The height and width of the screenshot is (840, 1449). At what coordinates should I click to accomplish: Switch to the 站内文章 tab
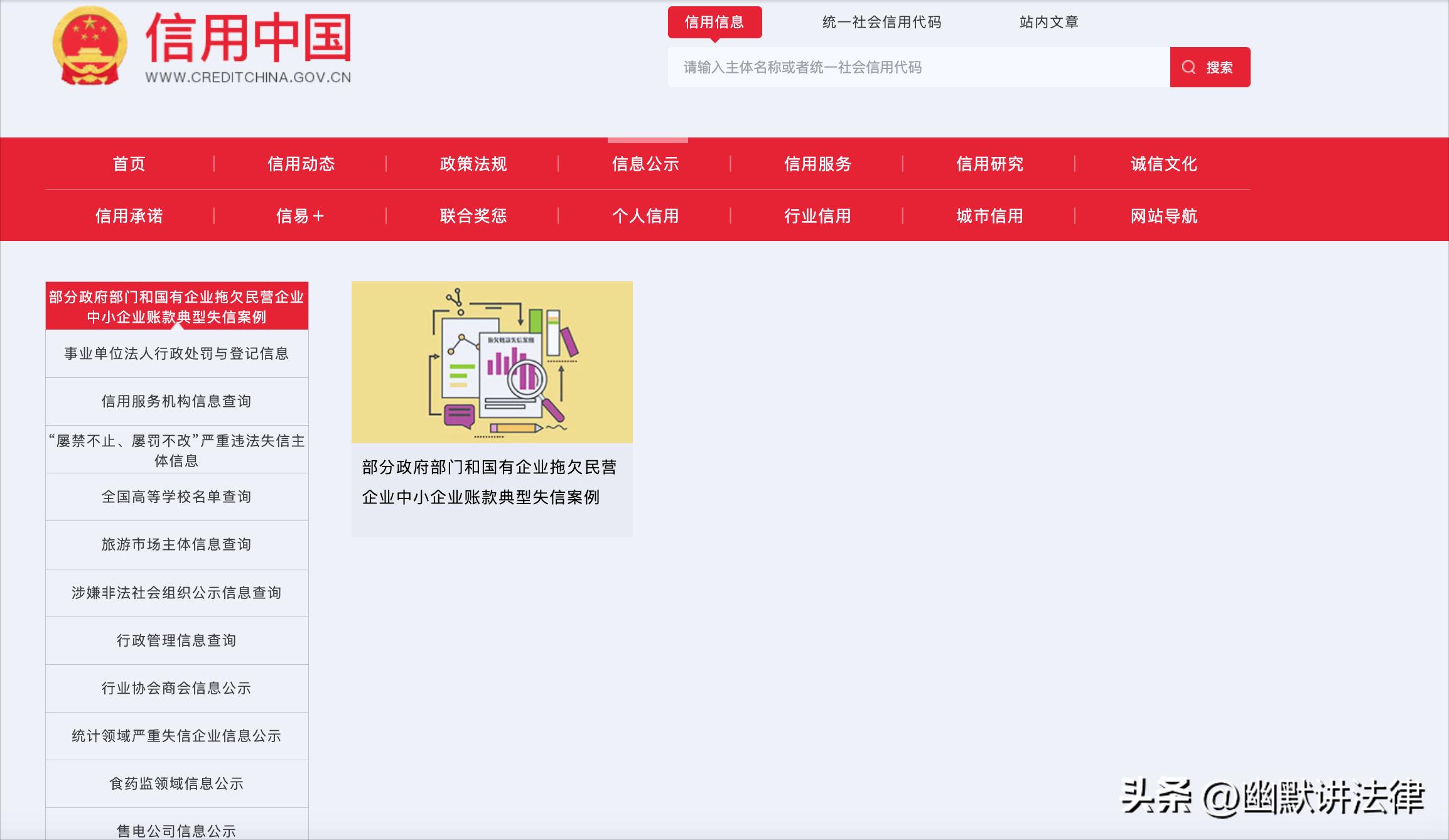click(1049, 23)
